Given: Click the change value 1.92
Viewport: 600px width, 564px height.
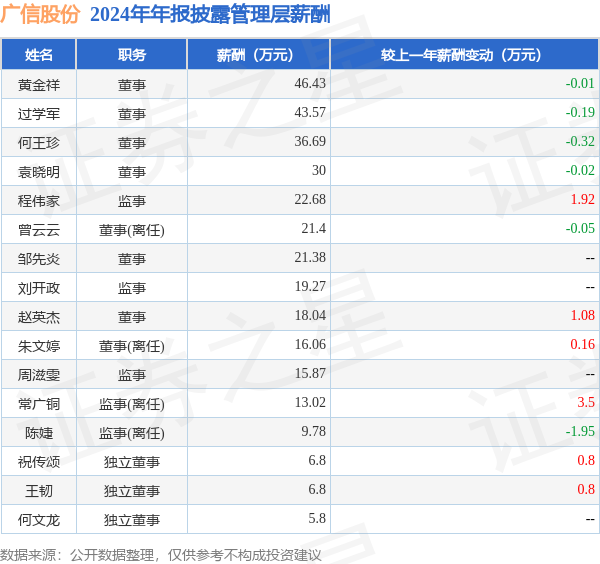Looking at the screenshot, I should click(x=583, y=200).
